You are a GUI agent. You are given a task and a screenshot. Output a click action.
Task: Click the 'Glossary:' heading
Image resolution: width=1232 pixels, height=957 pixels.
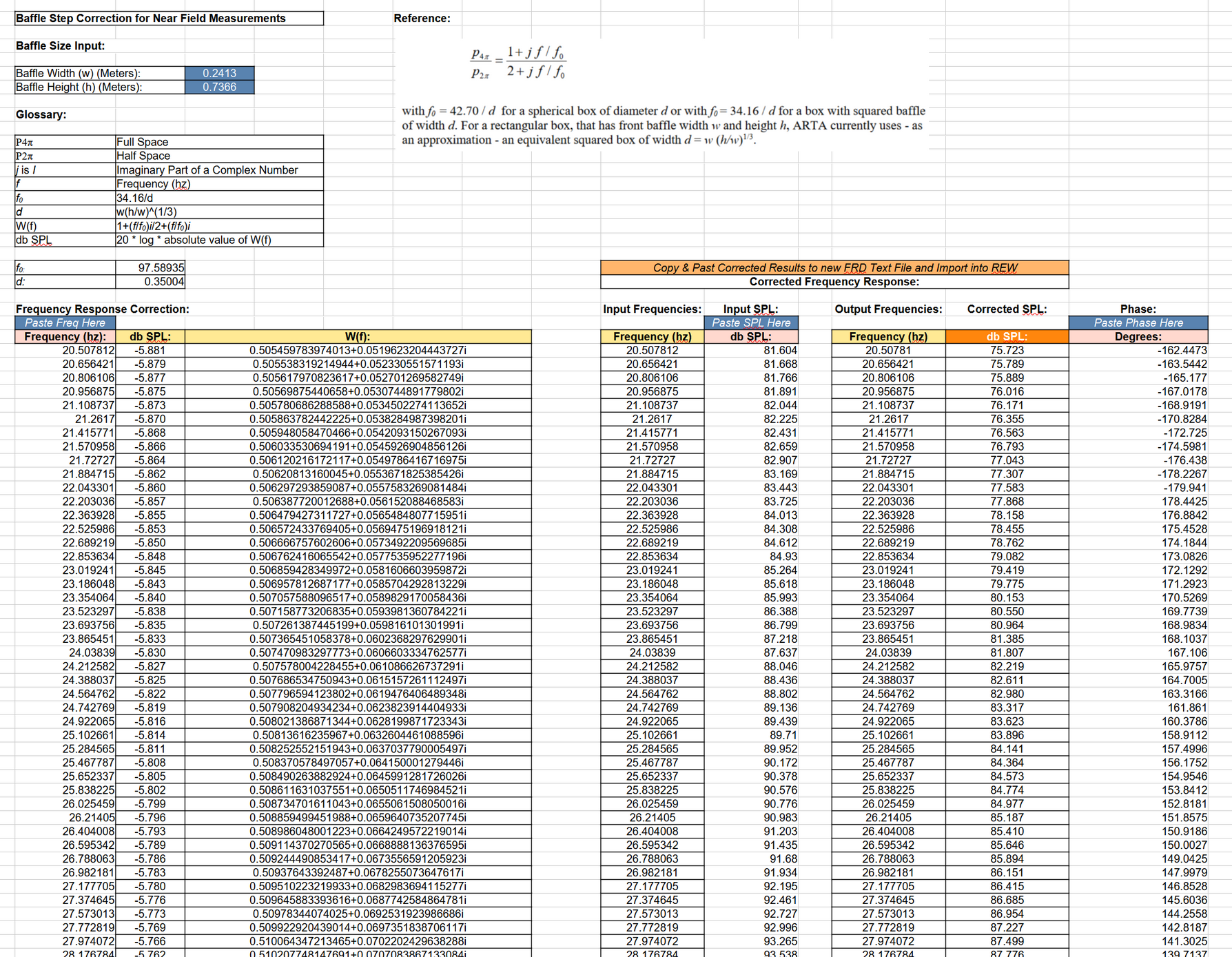(x=41, y=114)
